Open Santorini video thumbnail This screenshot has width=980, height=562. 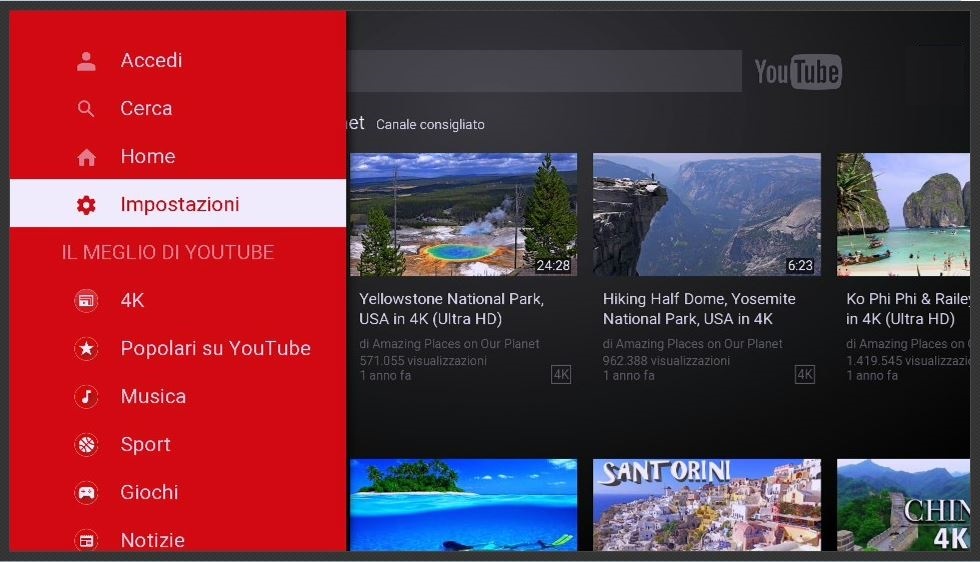[x=707, y=505]
